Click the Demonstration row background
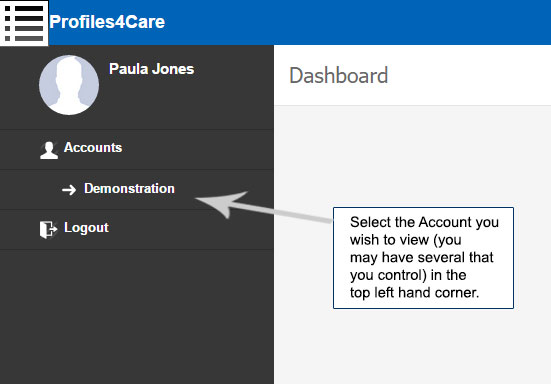This screenshot has height=384, width=551. [137, 190]
